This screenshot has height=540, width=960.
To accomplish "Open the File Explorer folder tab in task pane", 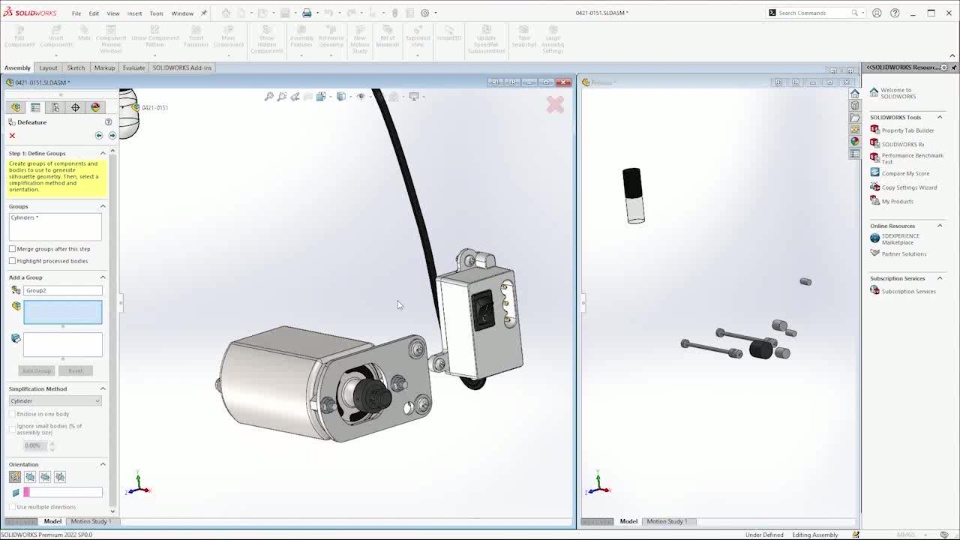I will coord(855,118).
